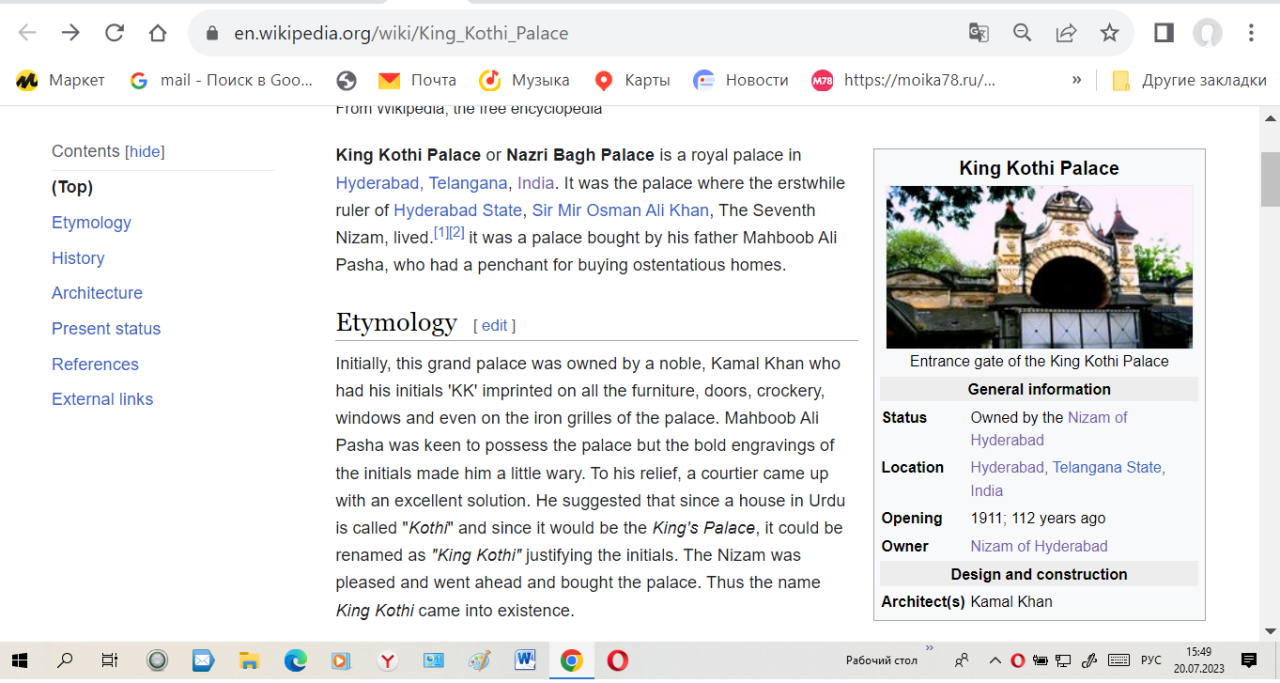The height and width of the screenshot is (683, 1280).
Task: Open the Другие закладки folder
Action: coord(1189,80)
